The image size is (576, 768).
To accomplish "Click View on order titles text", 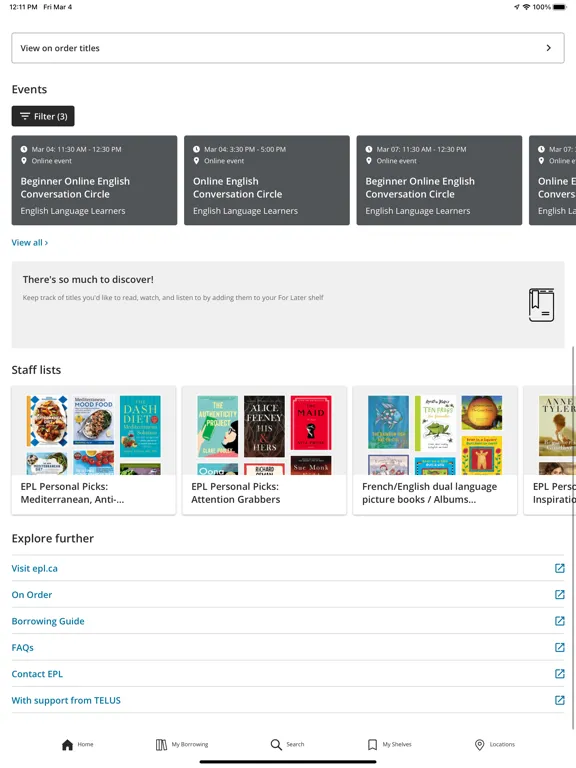I will pyautogui.click(x=60, y=48).
